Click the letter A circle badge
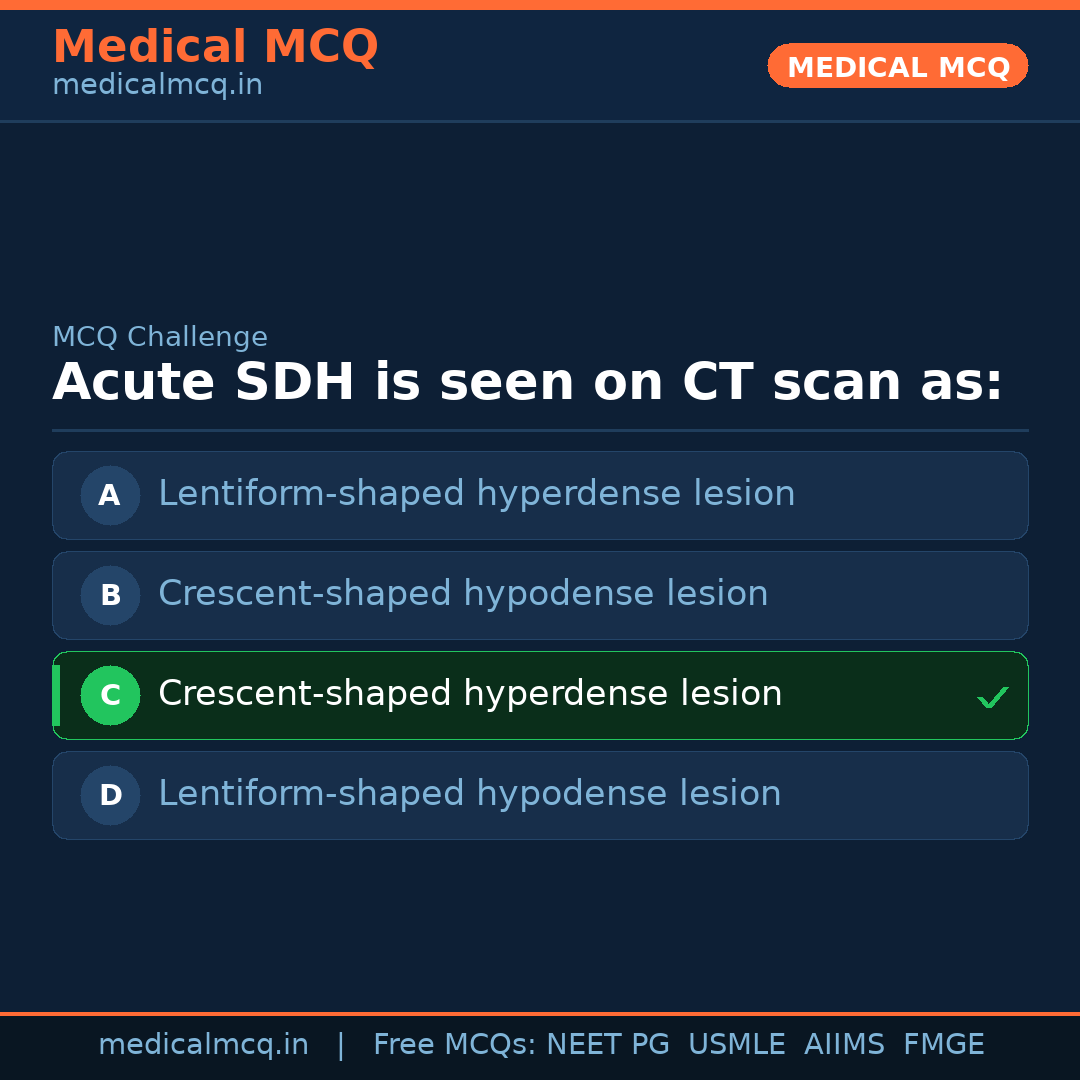Image resolution: width=1080 pixels, height=1080 pixels. (x=110, y=495)
